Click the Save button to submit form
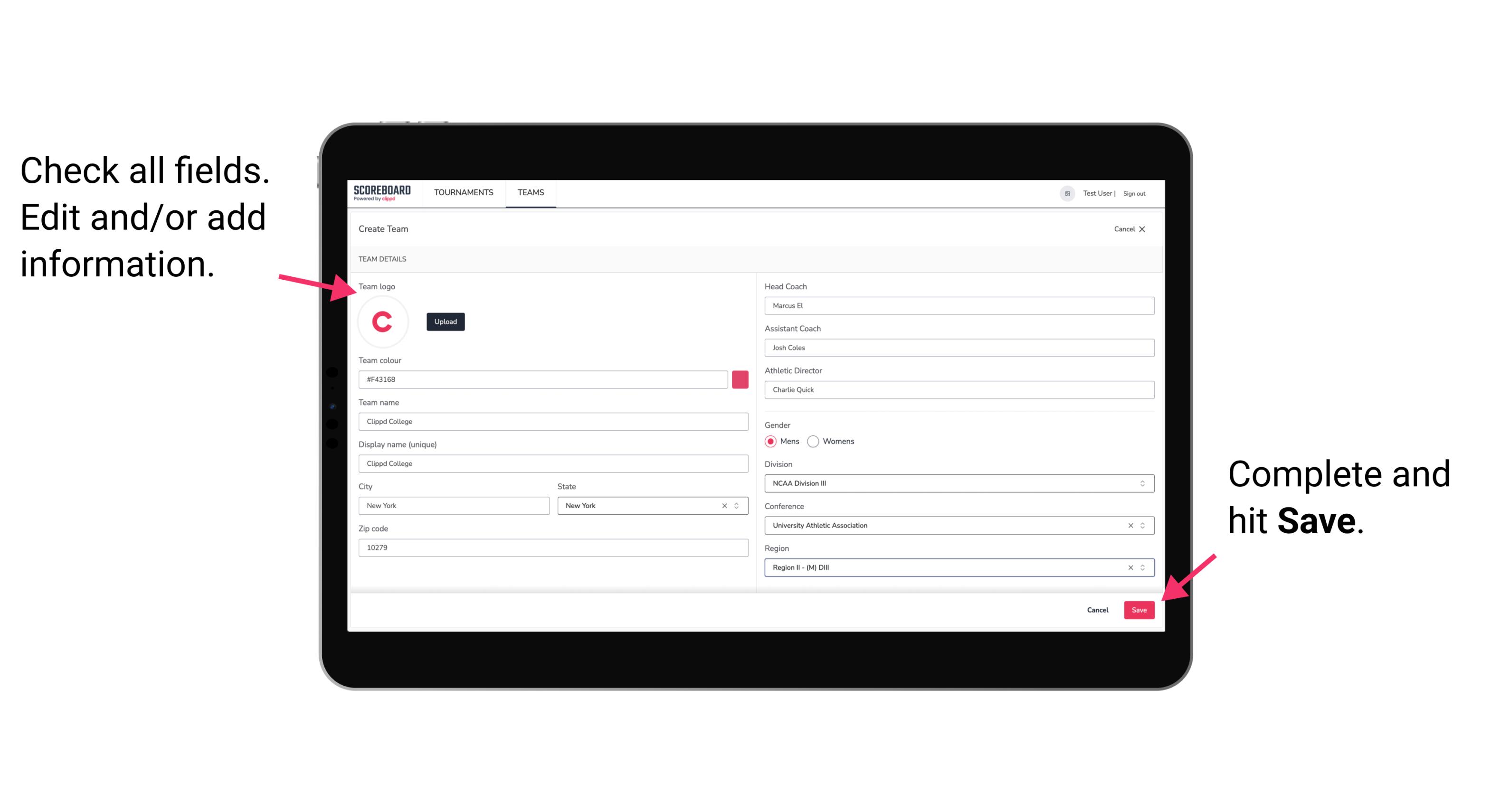 1139,608
